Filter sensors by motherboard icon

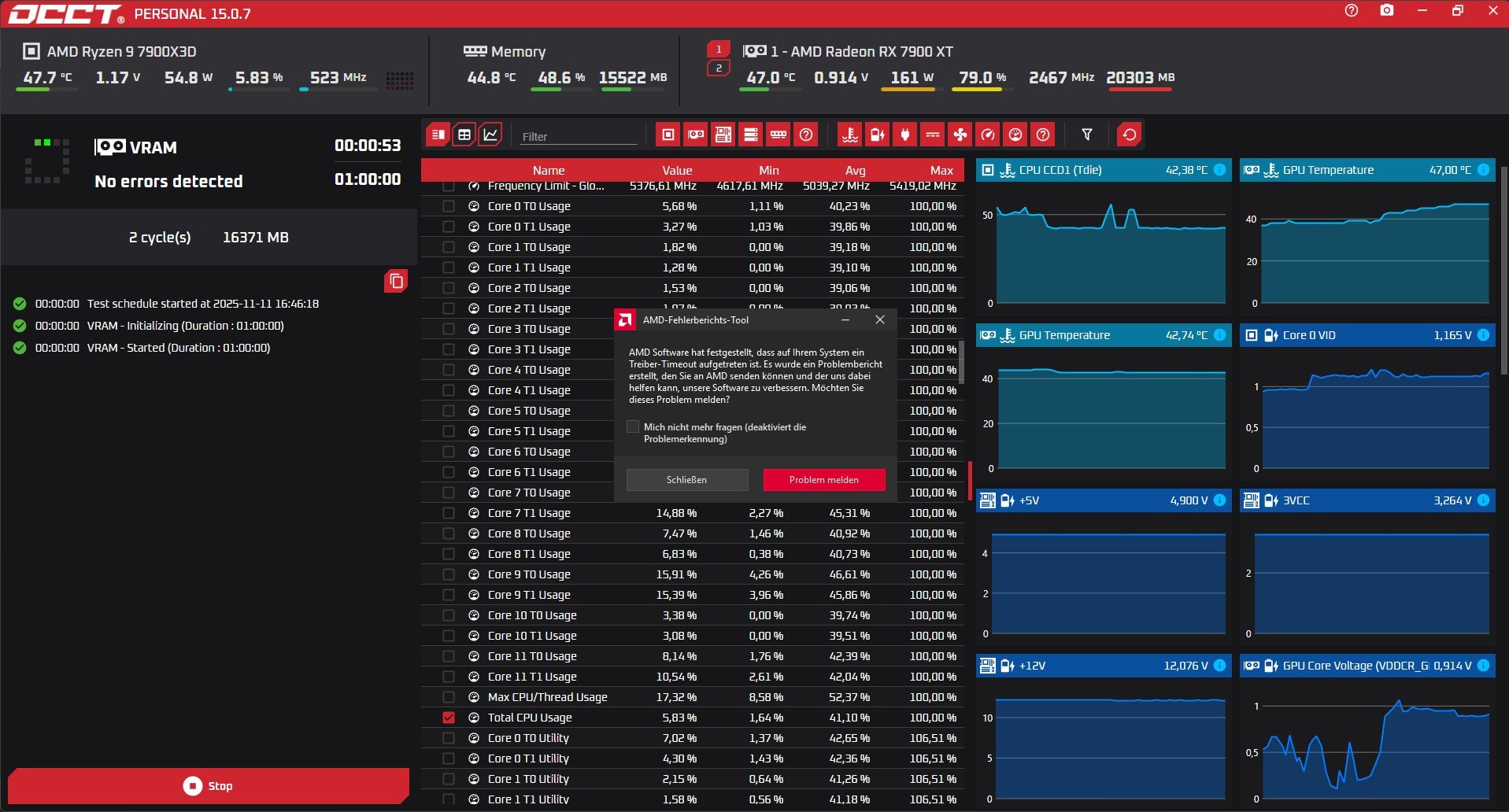click(x=723, y=135)
